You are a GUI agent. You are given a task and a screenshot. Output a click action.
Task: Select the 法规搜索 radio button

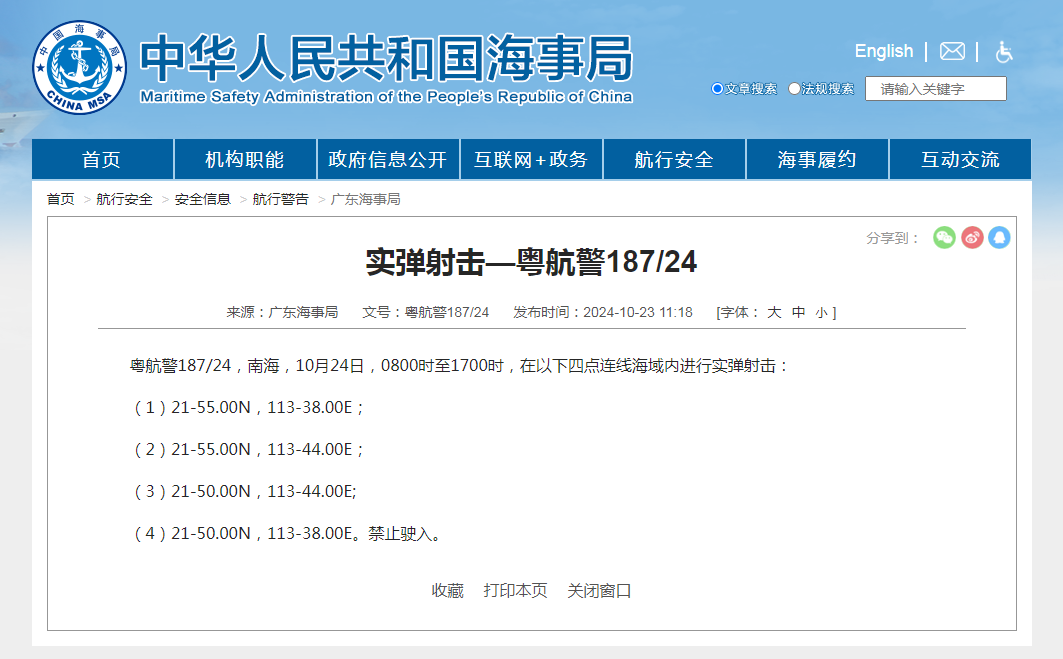(x=794, y=89)
